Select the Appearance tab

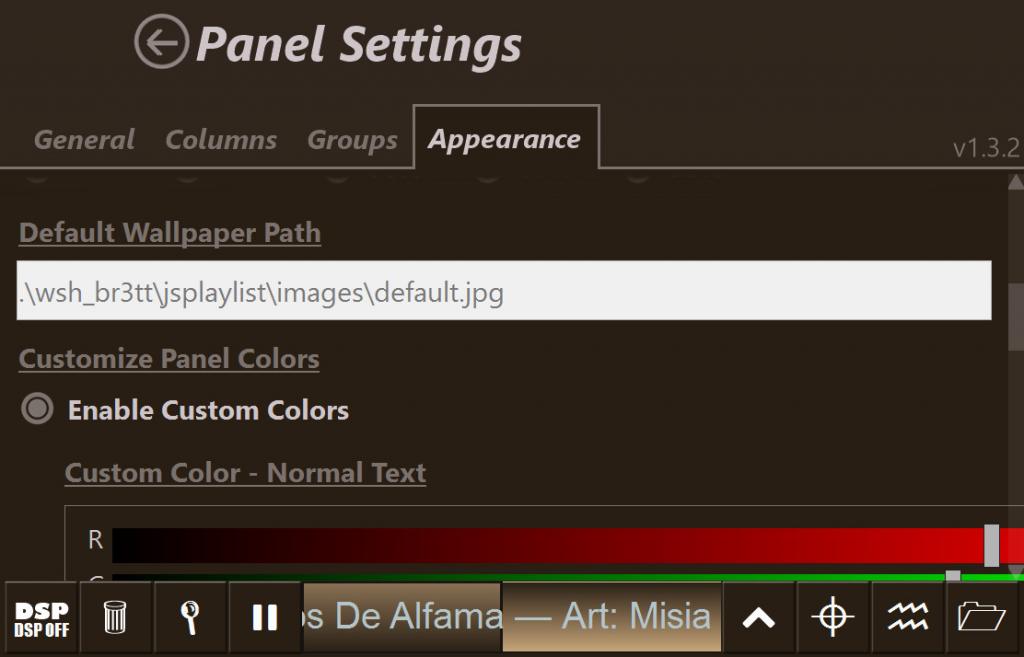click(504, 139)
